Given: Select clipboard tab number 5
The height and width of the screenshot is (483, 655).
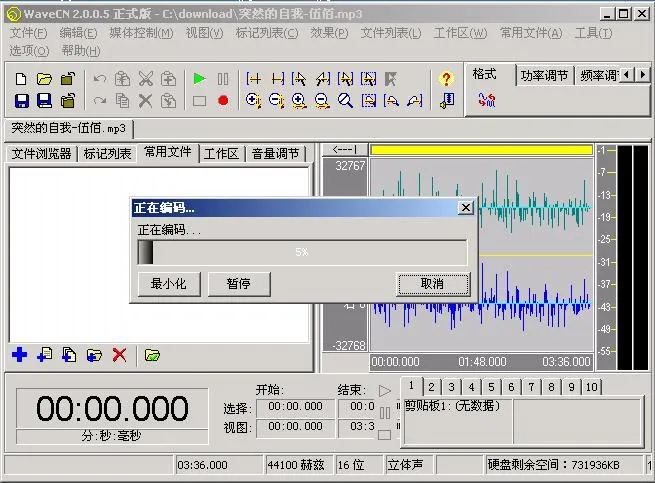Looking at the screenshot, I should click(491, 387).
